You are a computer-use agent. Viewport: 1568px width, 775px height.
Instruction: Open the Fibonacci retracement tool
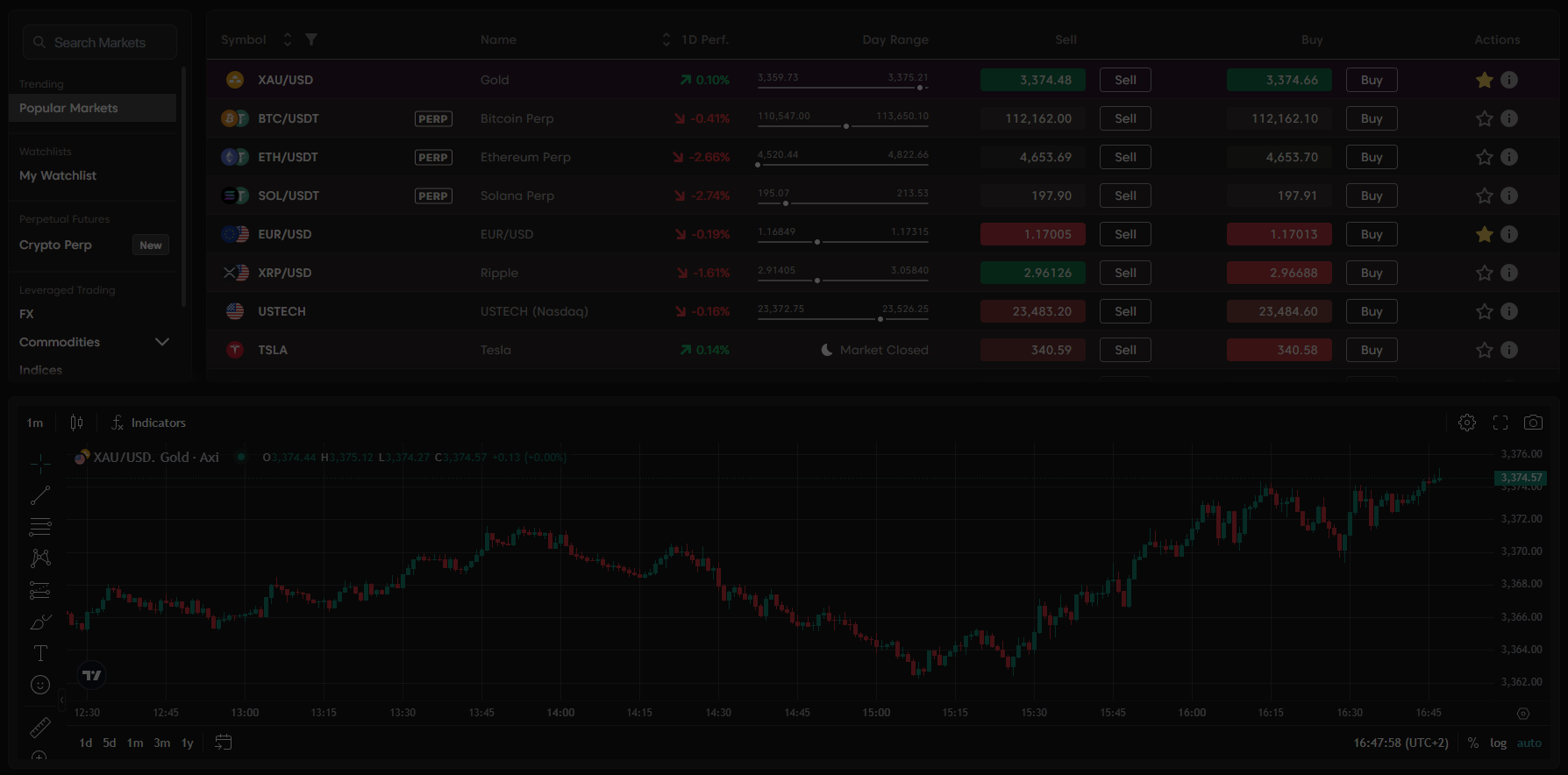(40, 527)
